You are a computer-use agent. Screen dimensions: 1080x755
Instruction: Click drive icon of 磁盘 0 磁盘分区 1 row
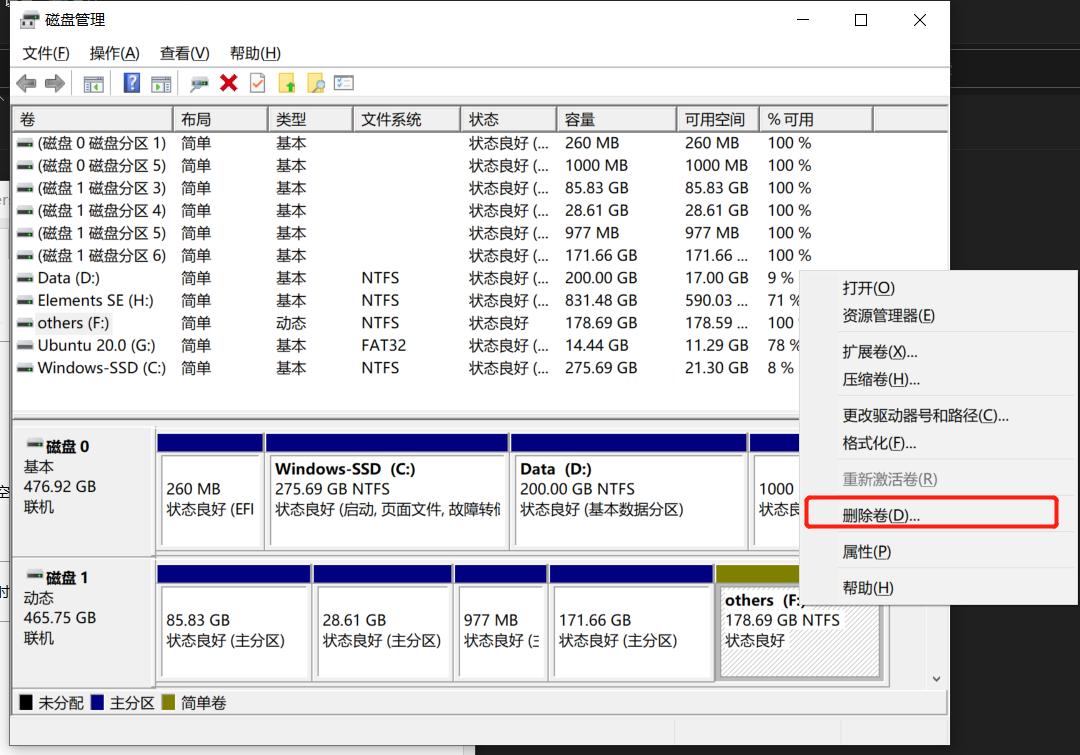[x=25, y=143]
